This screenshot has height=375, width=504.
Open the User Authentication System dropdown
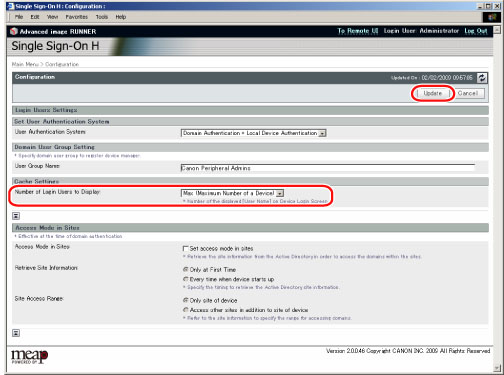253,133
